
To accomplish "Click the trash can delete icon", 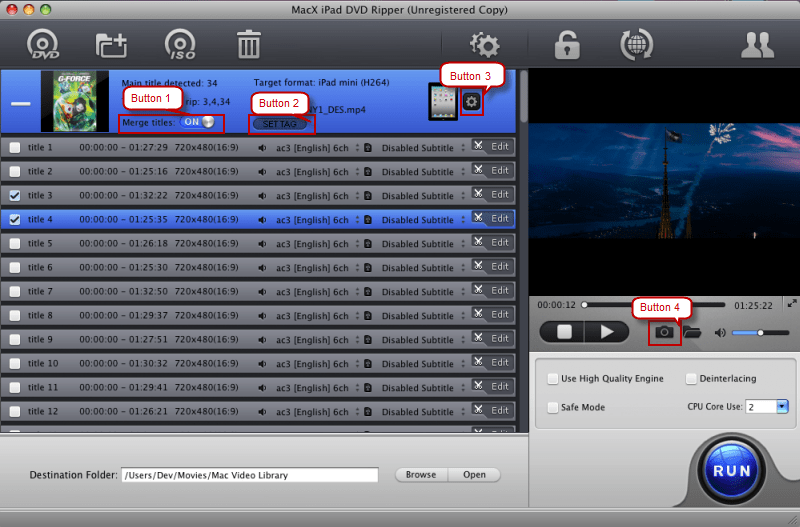I will pyautogui.click(x=248, y=44).
